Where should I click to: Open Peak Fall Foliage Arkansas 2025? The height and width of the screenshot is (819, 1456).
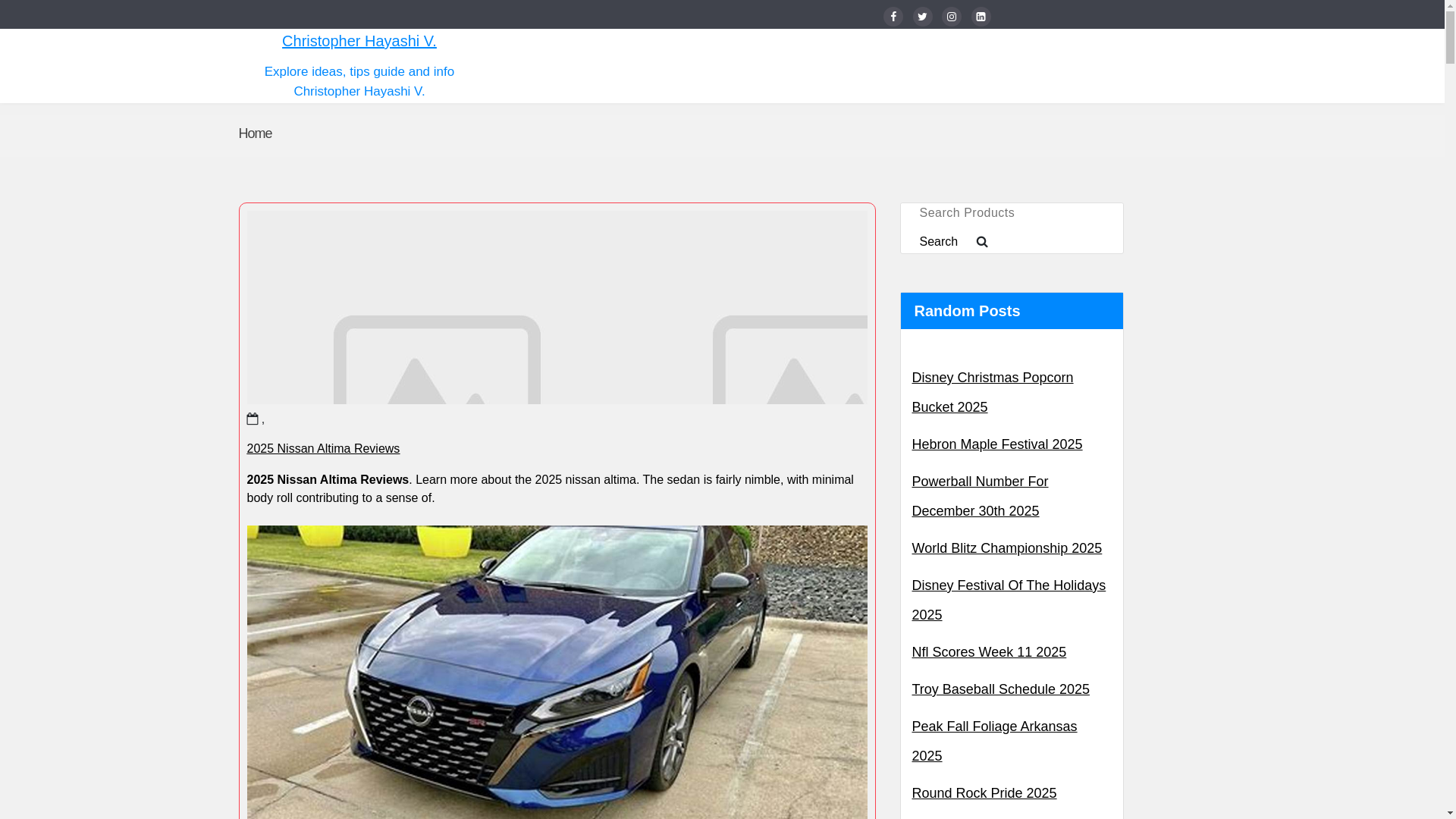pos(994,741)
